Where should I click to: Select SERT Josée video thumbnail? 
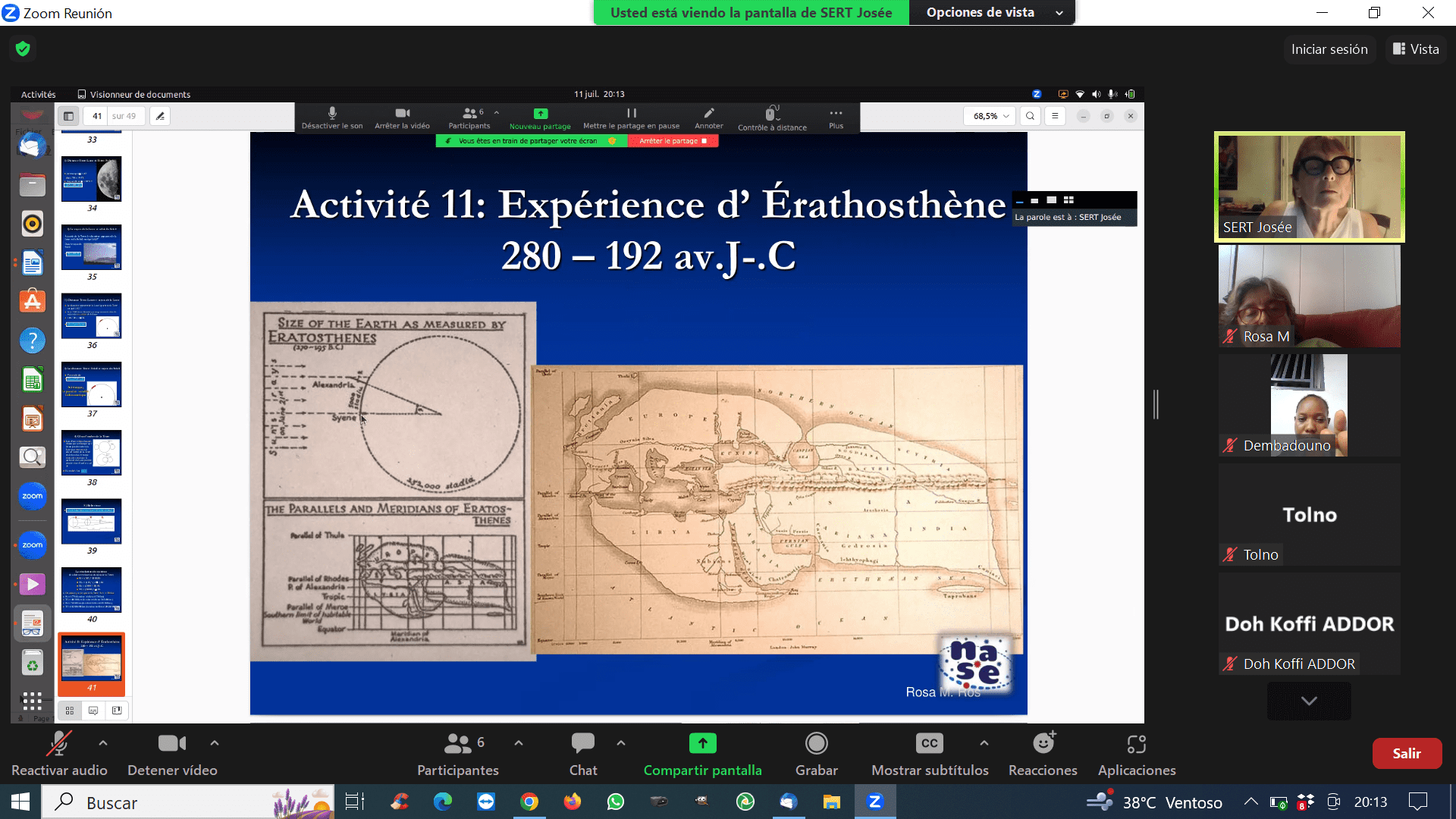point(1310,187)
